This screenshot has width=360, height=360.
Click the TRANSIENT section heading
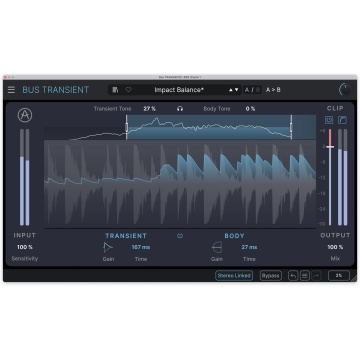[126, 236]
